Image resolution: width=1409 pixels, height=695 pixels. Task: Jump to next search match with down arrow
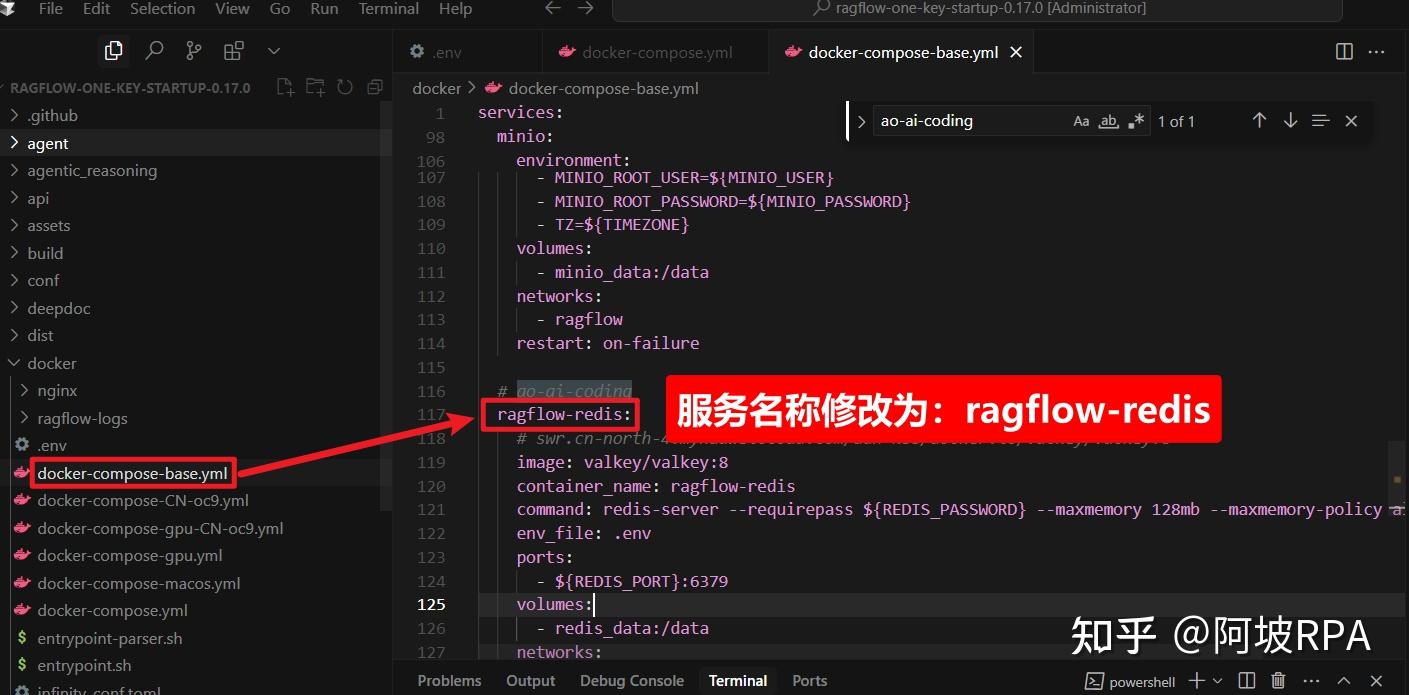(1290, 120)
